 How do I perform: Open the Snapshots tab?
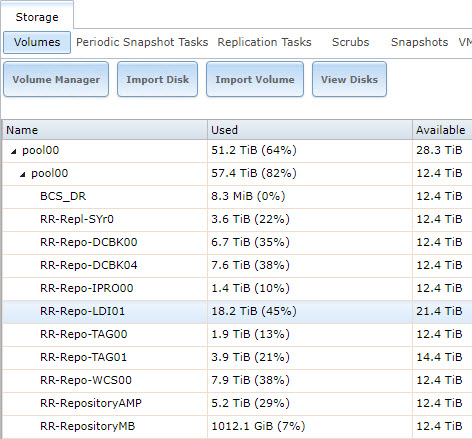419,42
